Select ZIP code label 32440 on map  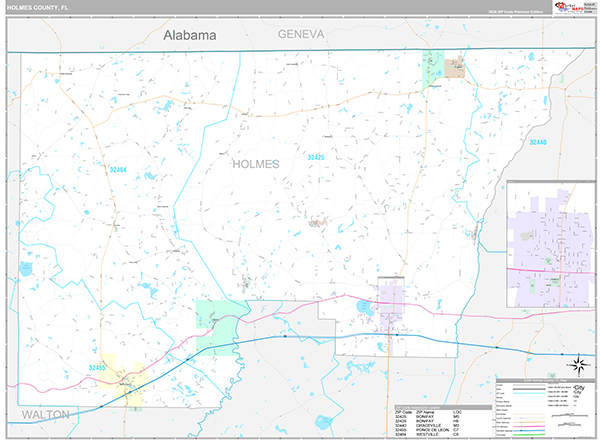[538, 142]
